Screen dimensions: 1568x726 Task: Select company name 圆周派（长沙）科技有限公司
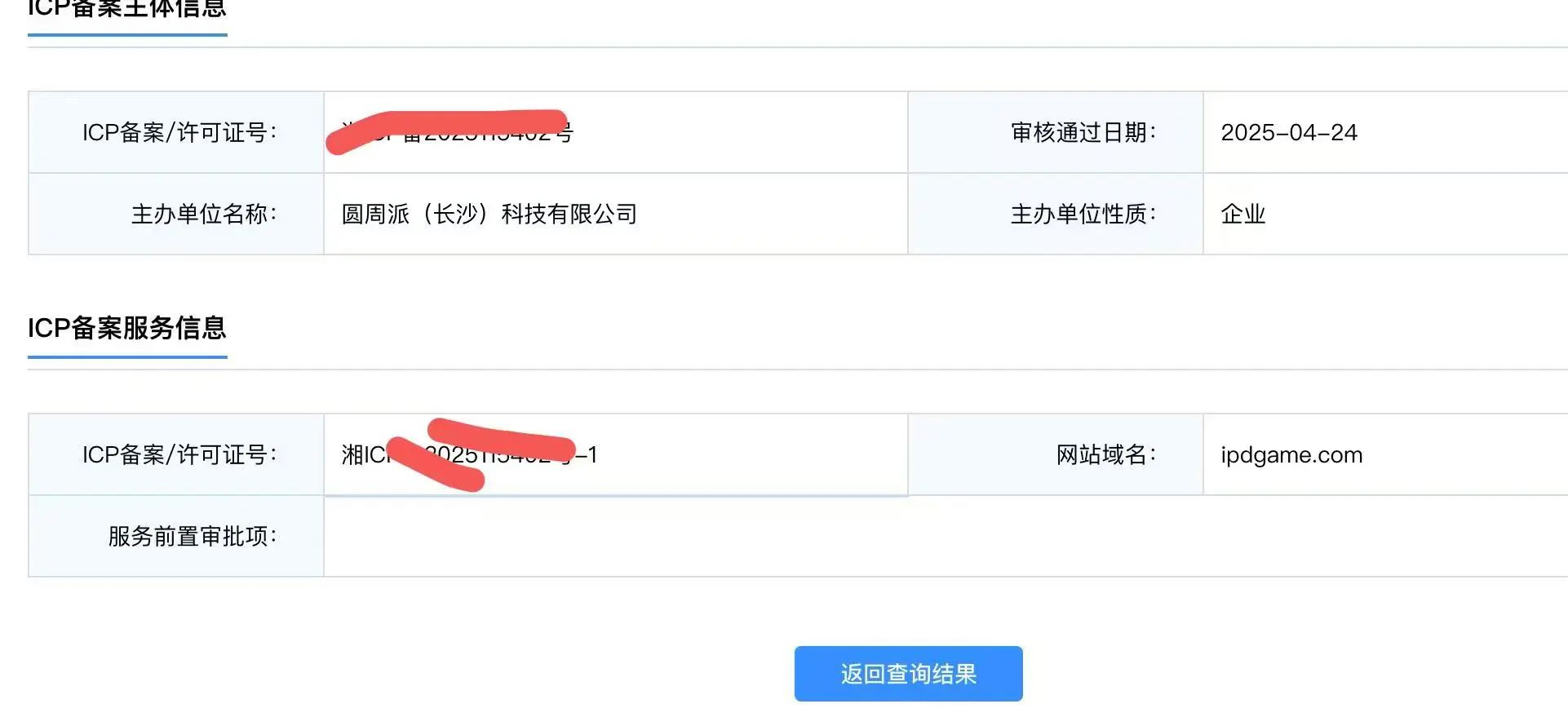[x=489, y=214]
